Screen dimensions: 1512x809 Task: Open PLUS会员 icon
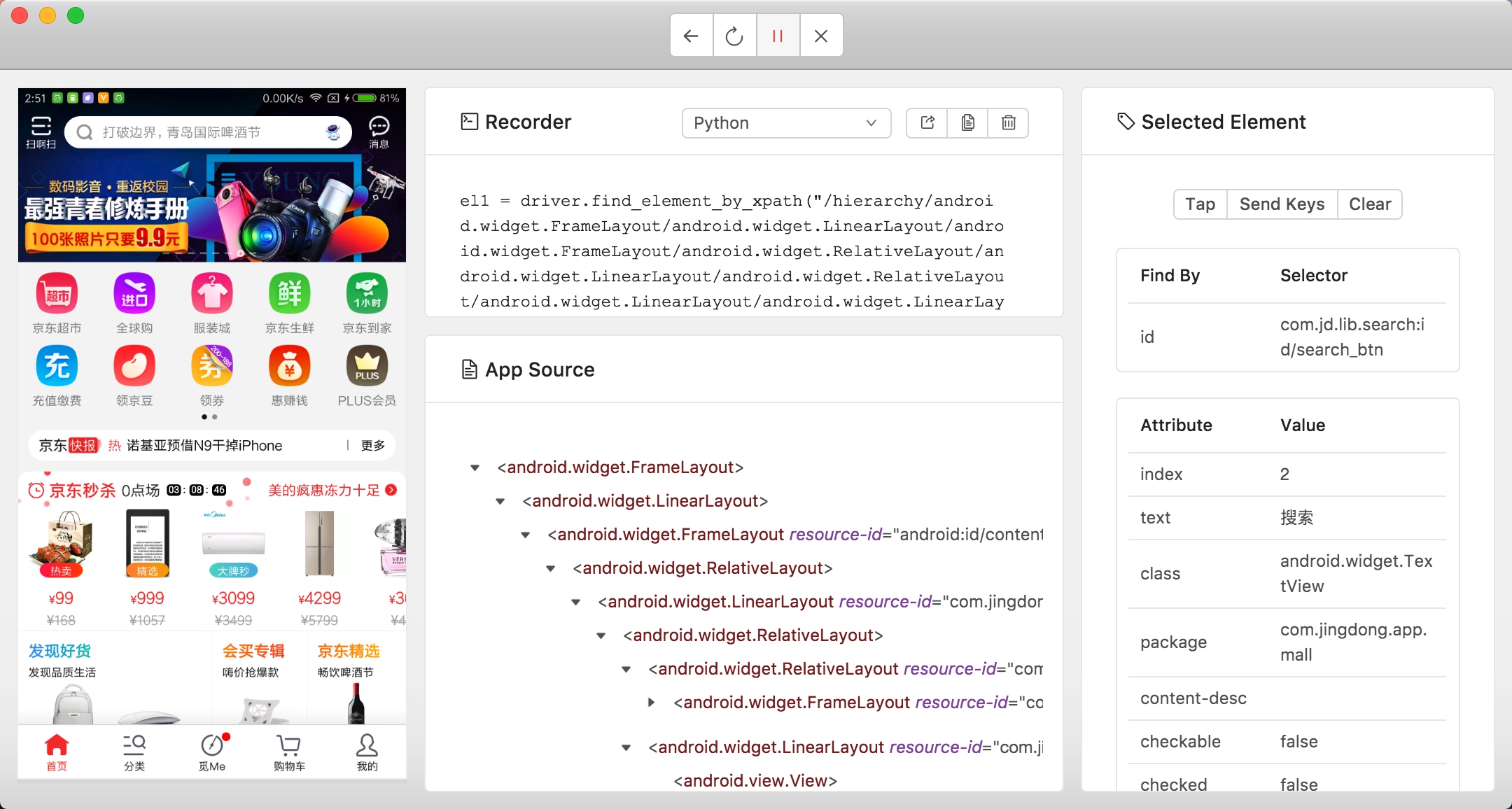(x=367, y=377)
